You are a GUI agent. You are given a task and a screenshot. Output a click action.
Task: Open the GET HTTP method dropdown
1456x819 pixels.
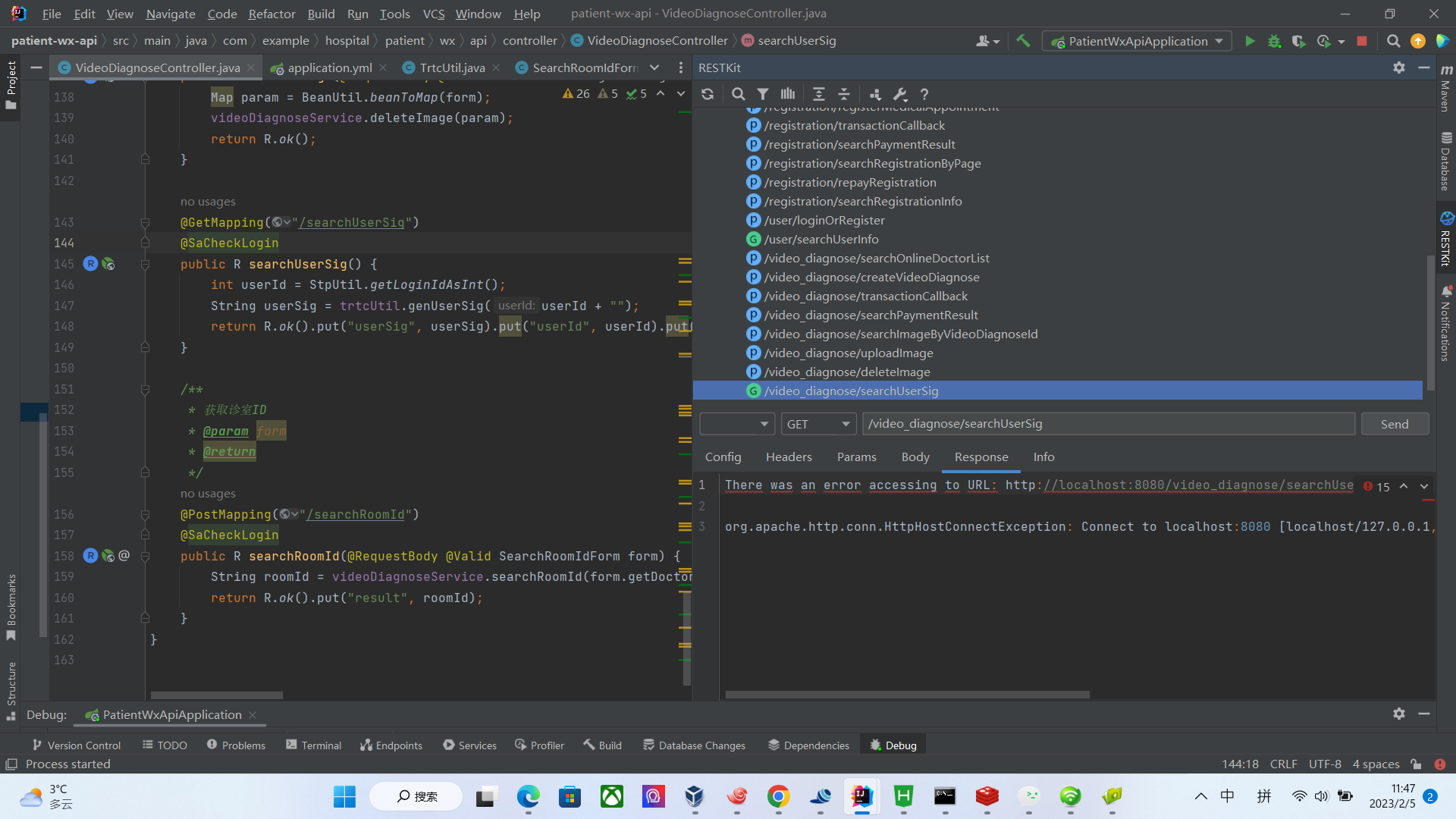click(x=818, y=424)
